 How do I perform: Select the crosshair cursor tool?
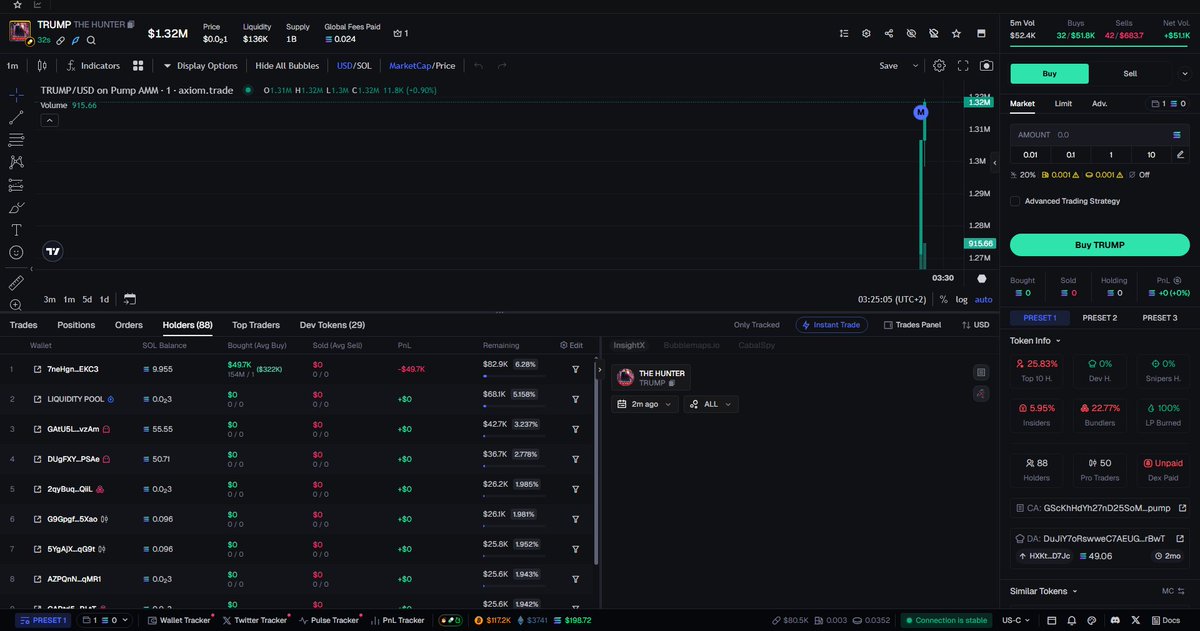[16, 94]
